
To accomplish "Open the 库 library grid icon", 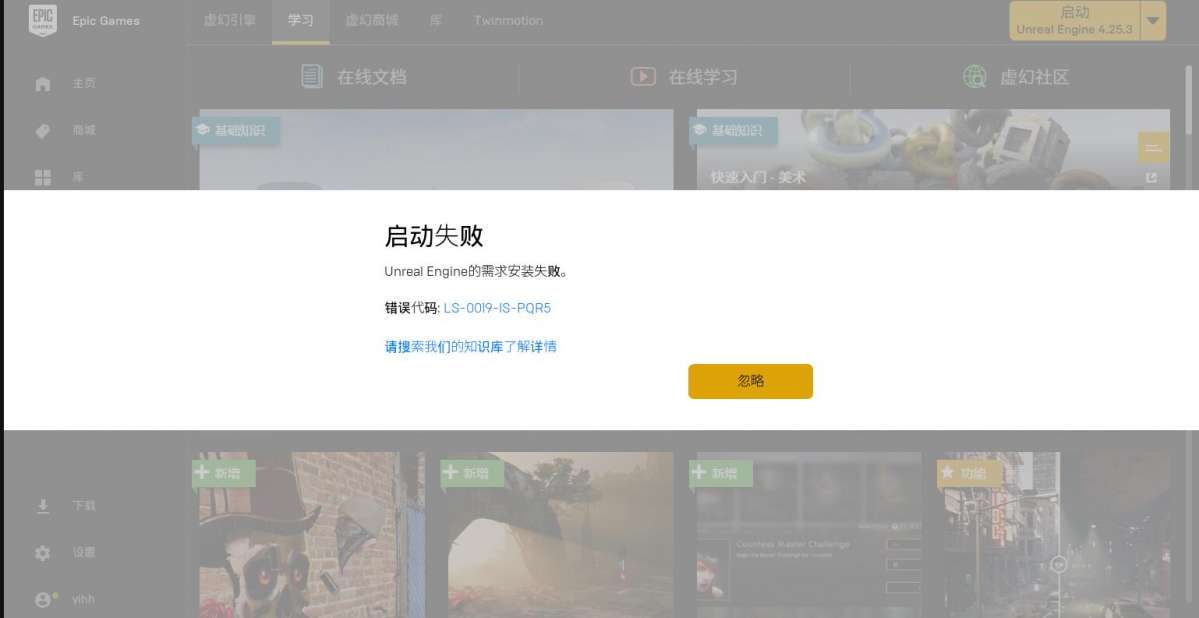I will tap(43, 177).
